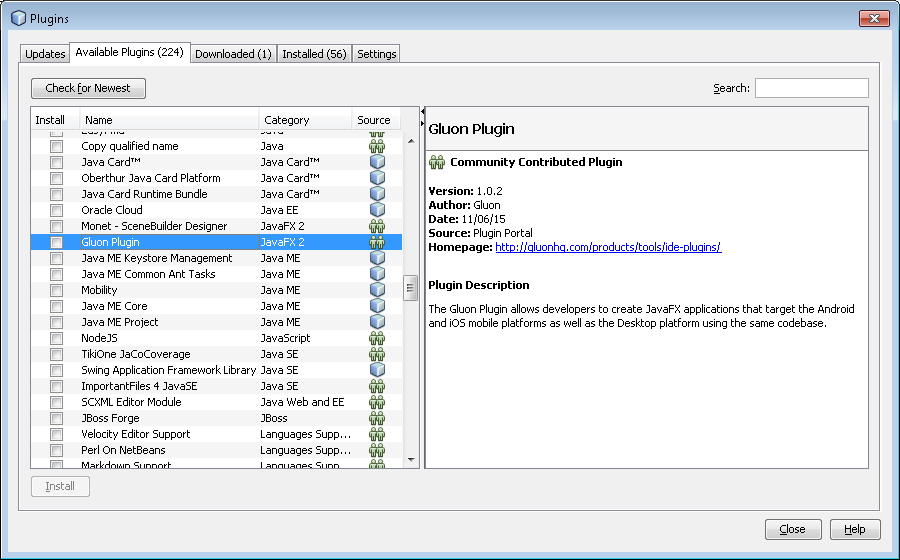Image resolution: width=900 pixels, height=560 pixels.
Task: Select the Java ME Keystore Management row
Action: (216, 258)
